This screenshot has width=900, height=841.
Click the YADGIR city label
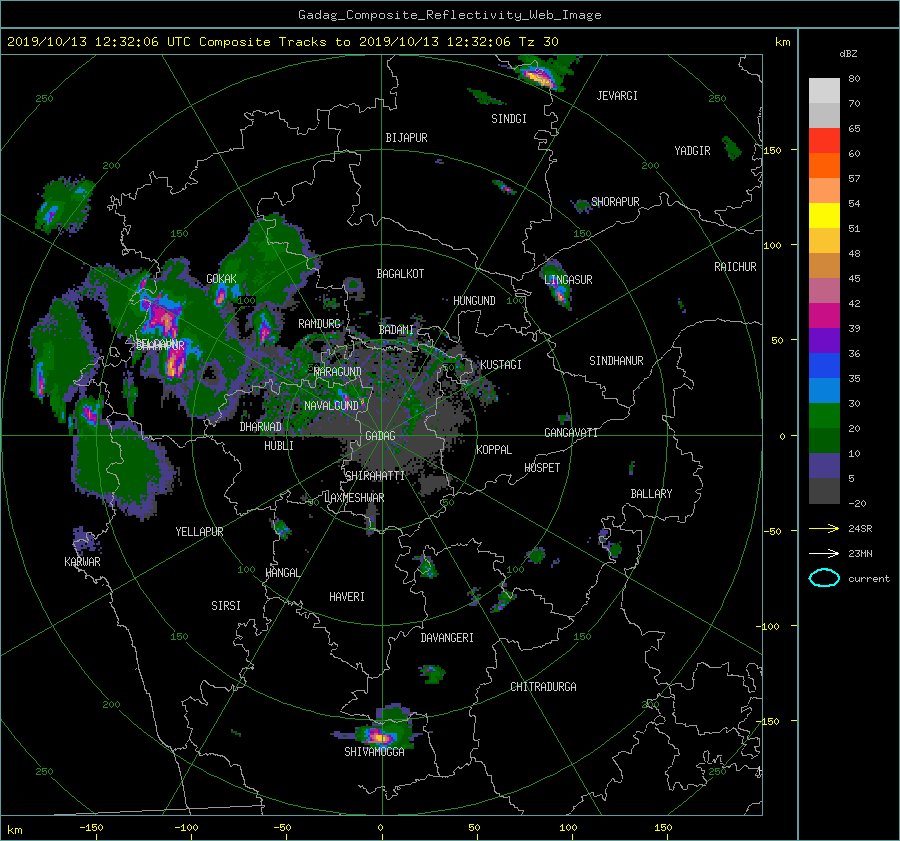click(x=692, y=151)
